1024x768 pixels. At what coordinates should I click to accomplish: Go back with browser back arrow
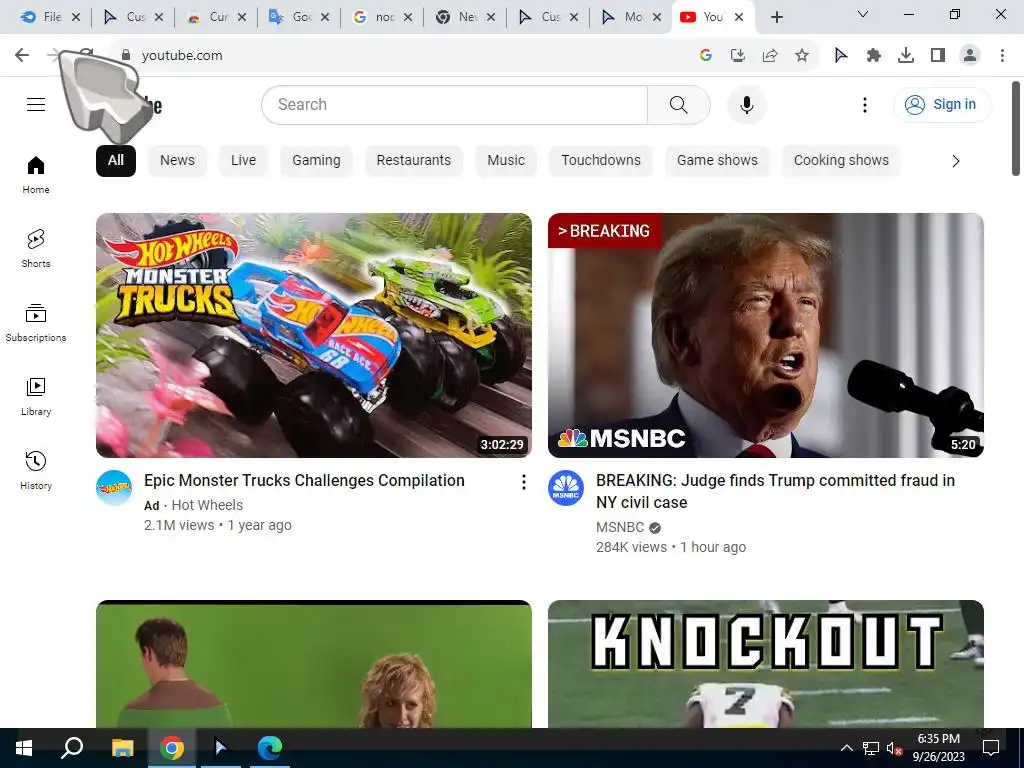[x=22, y=56]
